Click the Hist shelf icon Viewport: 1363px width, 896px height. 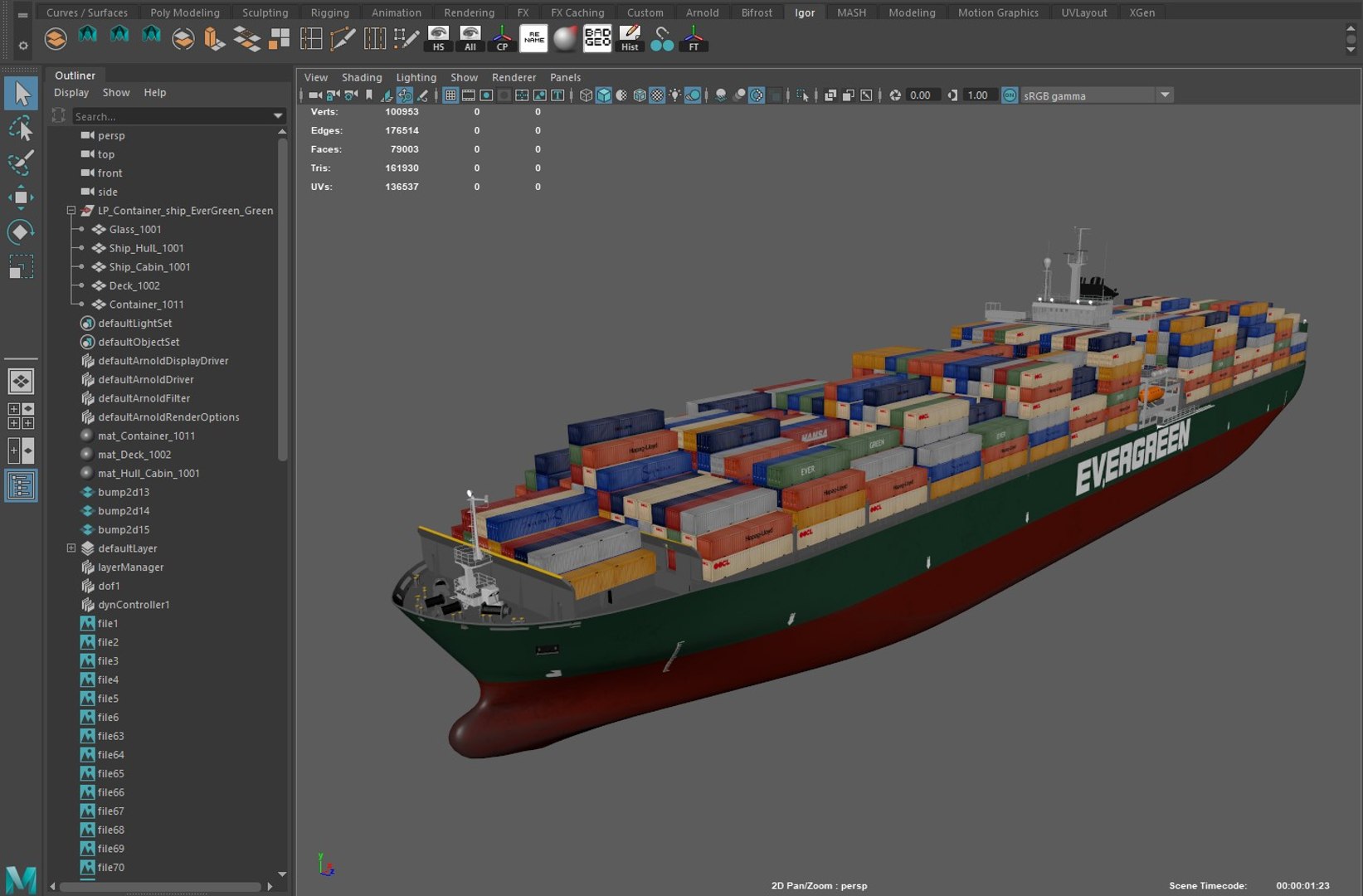(630, 38)
